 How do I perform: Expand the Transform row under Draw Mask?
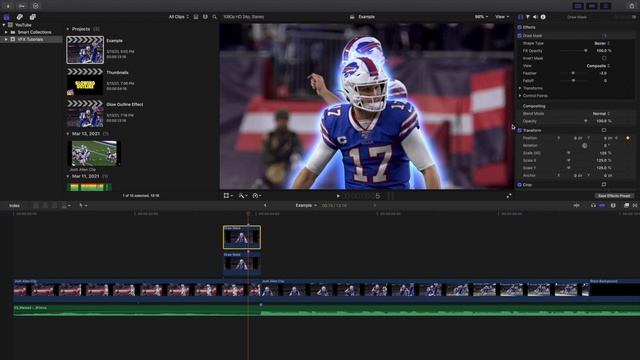pos(520,88)
